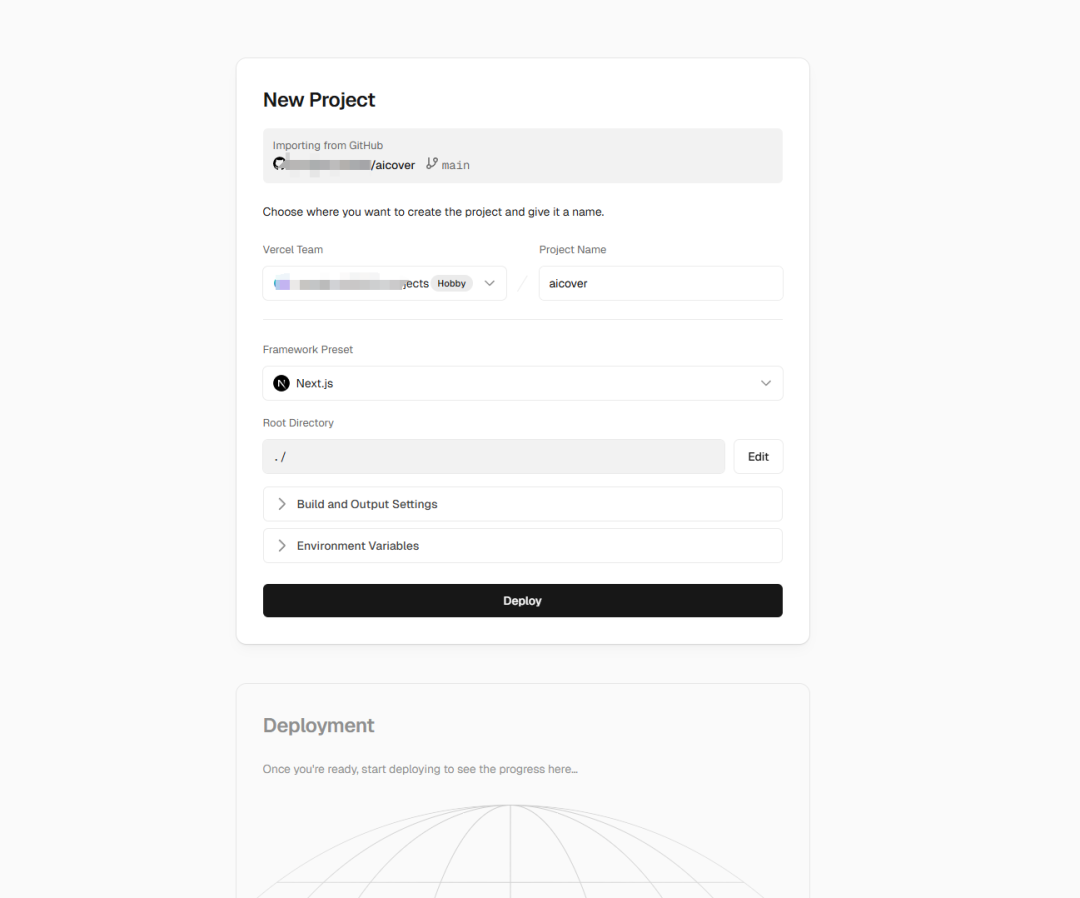The image size is (1080, 898).
Task: Open the Vercel Team dropdown chevron
Action: (490, 283)
